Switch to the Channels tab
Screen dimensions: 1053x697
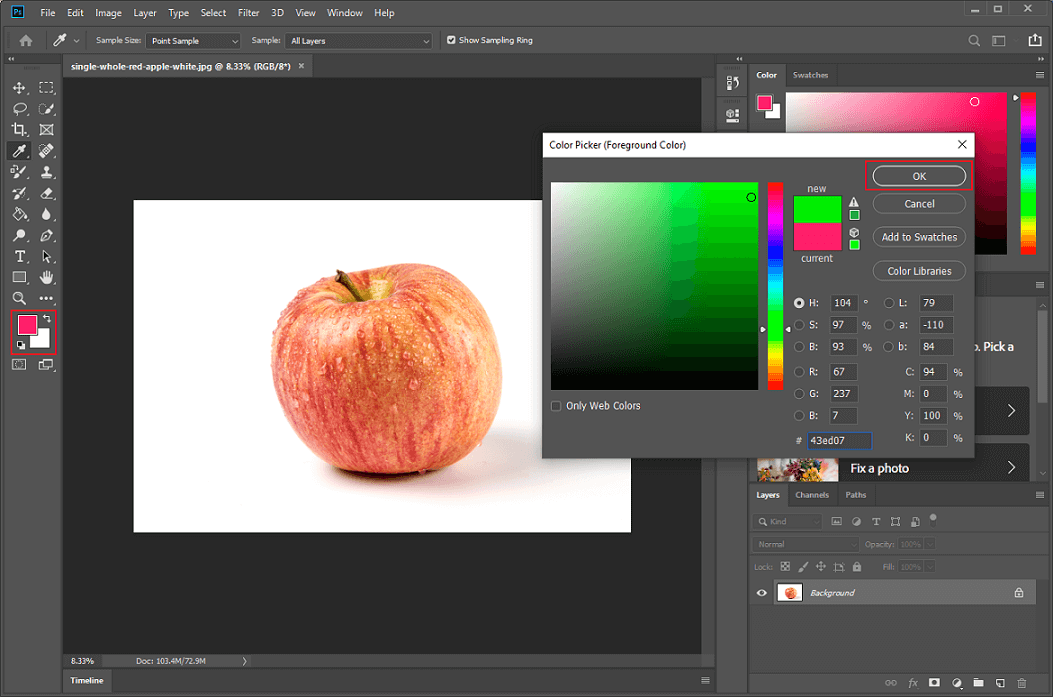click(x=812, y=494)
